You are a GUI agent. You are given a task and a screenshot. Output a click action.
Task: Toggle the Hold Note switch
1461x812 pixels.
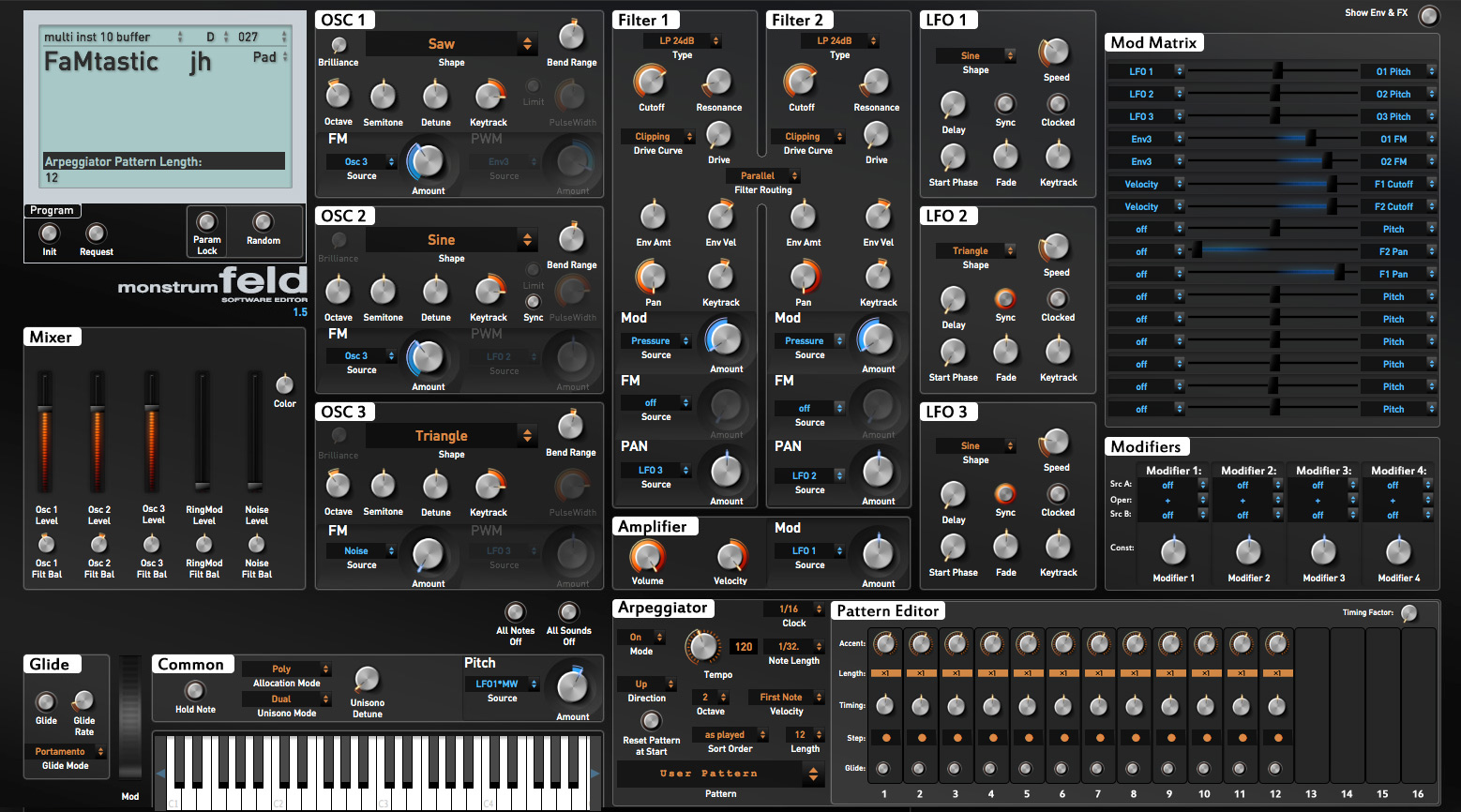195,691
